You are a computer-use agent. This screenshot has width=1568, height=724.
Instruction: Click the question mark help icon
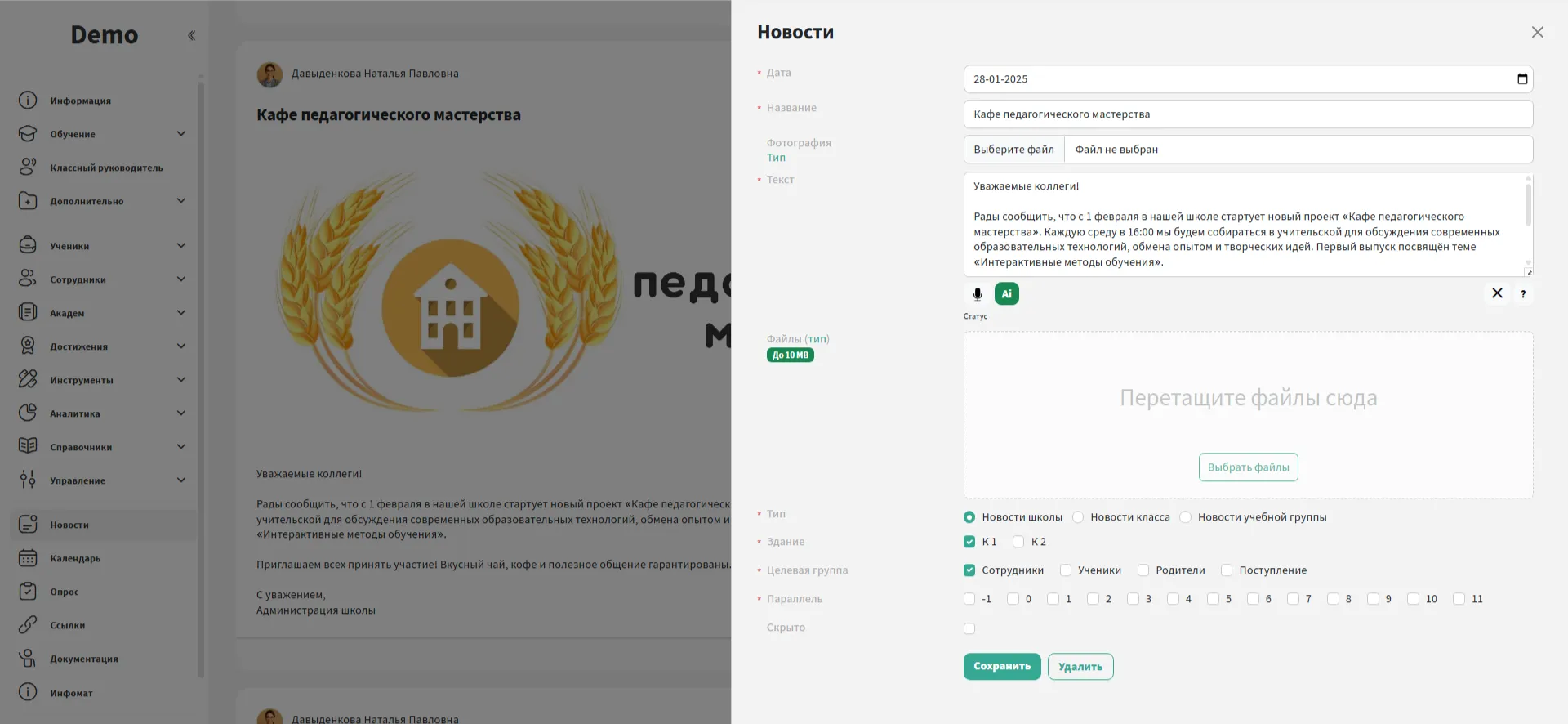point(1522,294)
